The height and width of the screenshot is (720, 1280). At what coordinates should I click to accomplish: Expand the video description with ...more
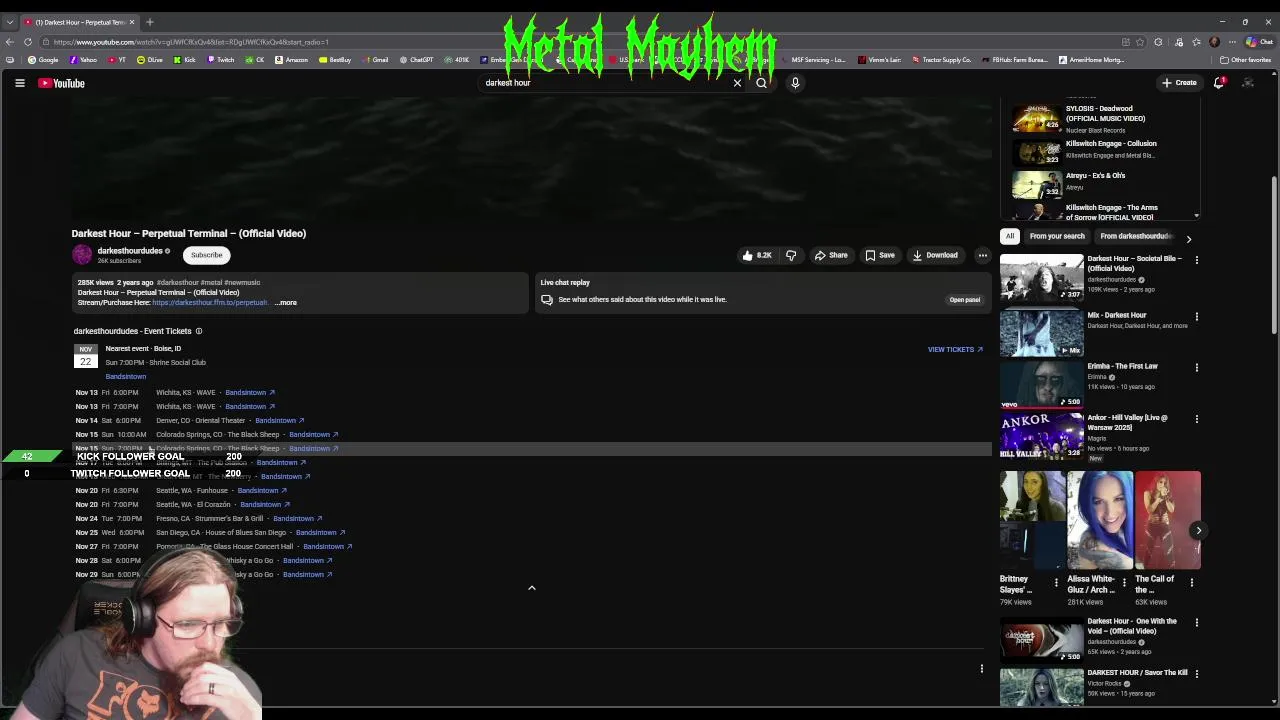286,302
